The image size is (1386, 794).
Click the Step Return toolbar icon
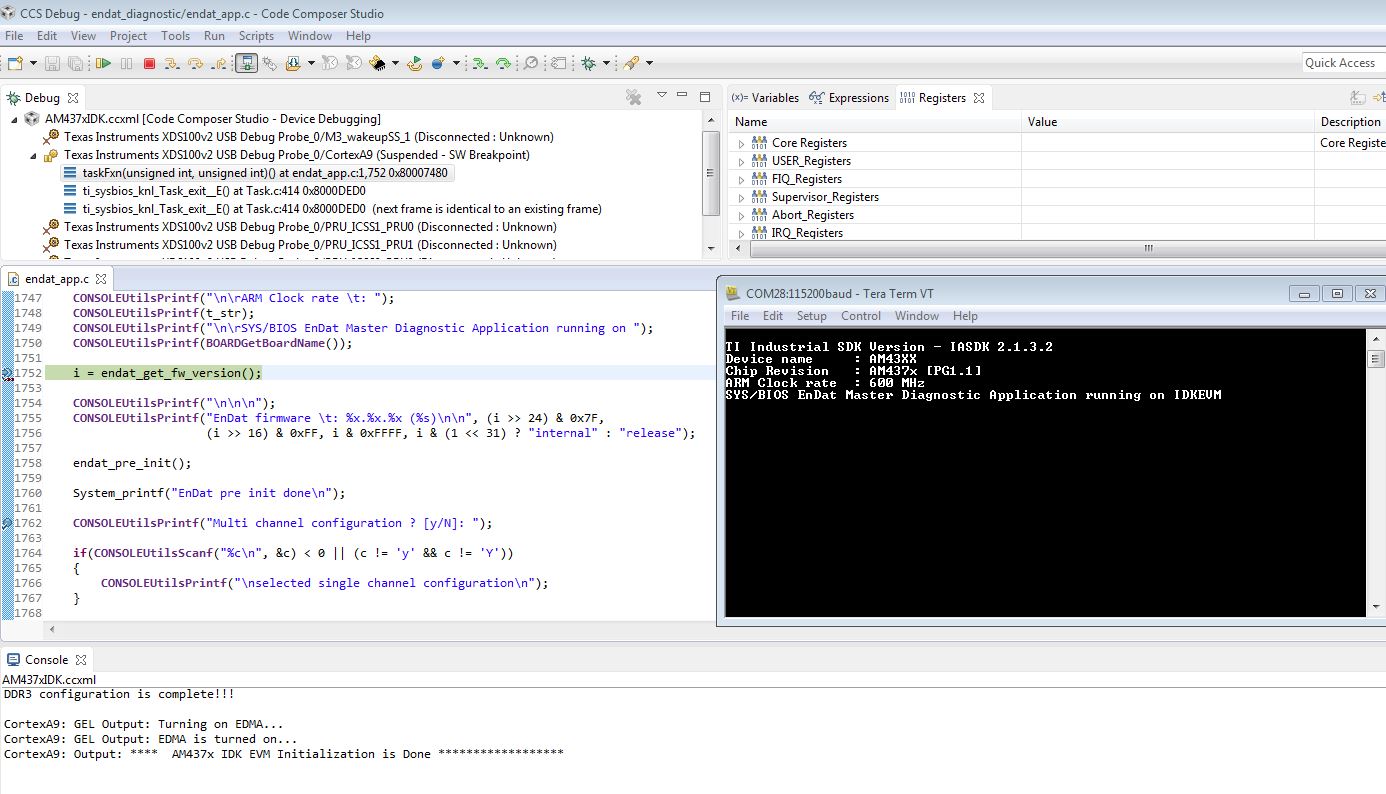coord(220,63)
